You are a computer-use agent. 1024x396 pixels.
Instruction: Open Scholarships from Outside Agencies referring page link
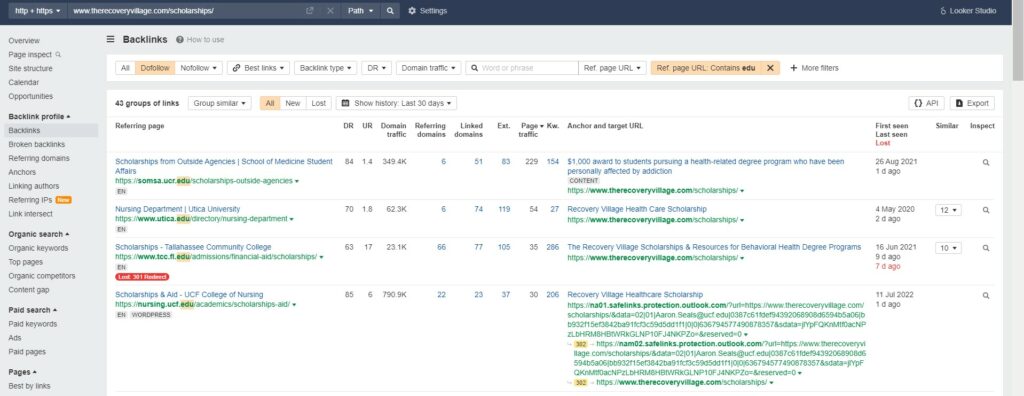(224, 166)
